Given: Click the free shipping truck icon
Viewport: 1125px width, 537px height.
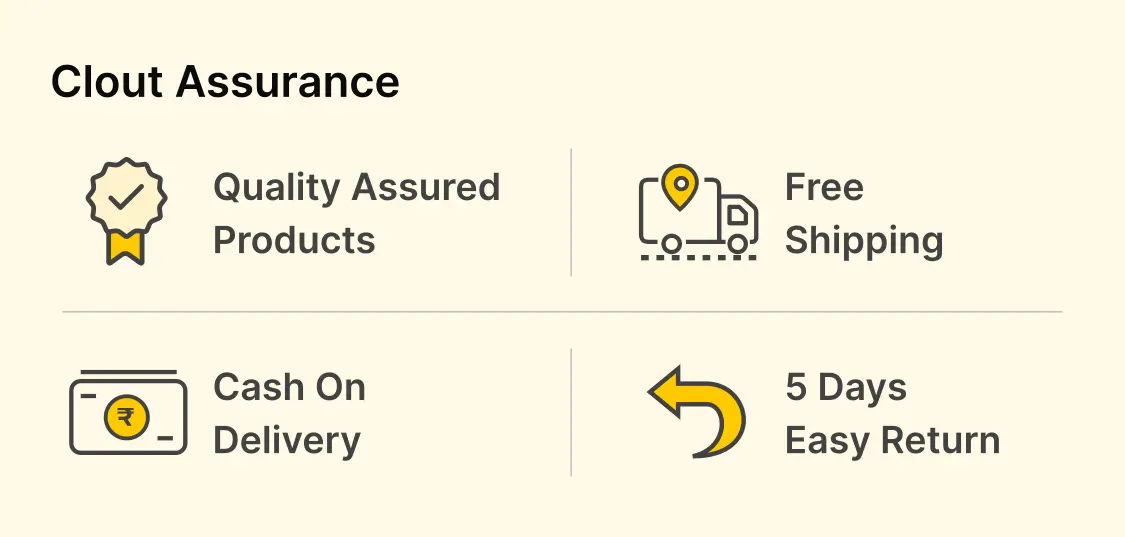Looking at the screenshot, I should point(698,213).
